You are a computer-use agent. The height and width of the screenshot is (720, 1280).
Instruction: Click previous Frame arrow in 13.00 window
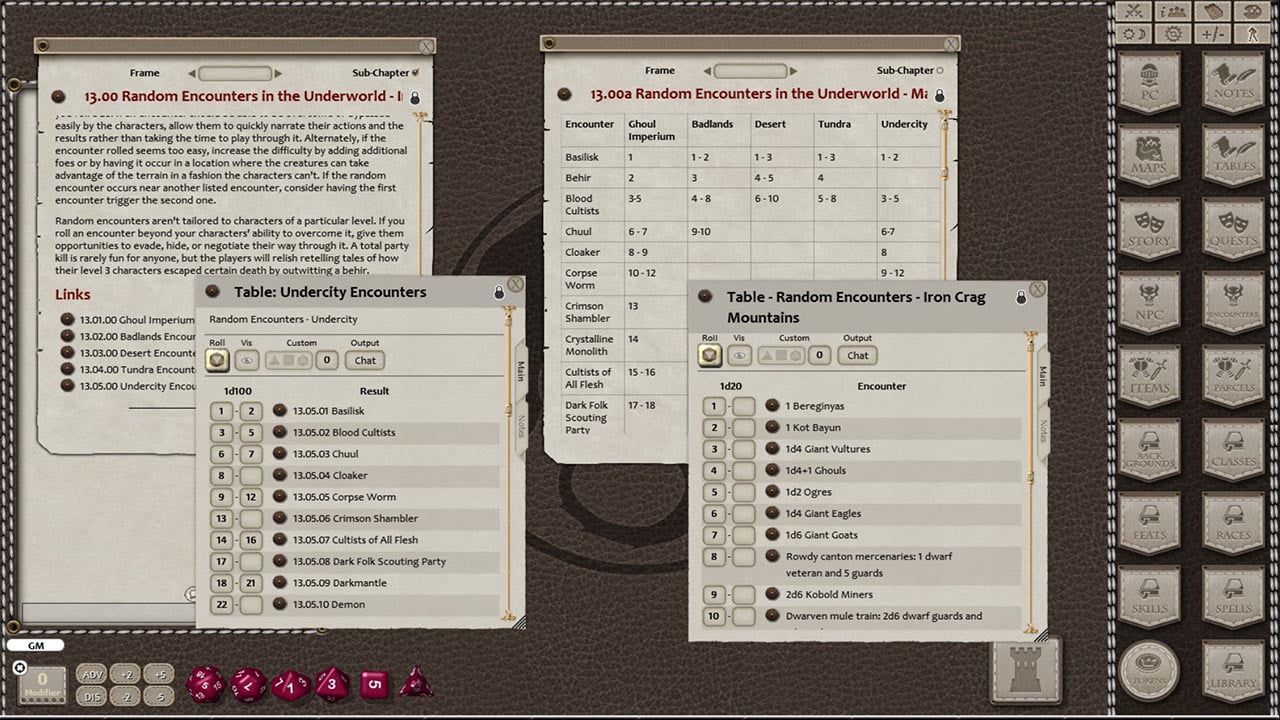[192, 73]
